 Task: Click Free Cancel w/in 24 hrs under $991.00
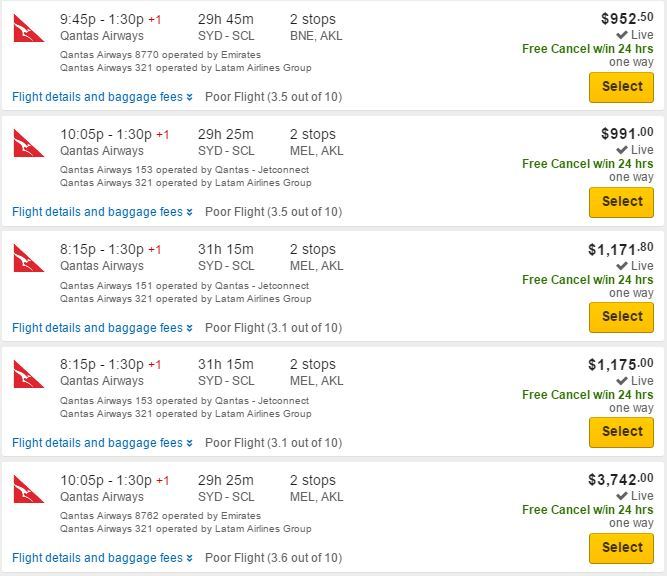click(587, 164)
